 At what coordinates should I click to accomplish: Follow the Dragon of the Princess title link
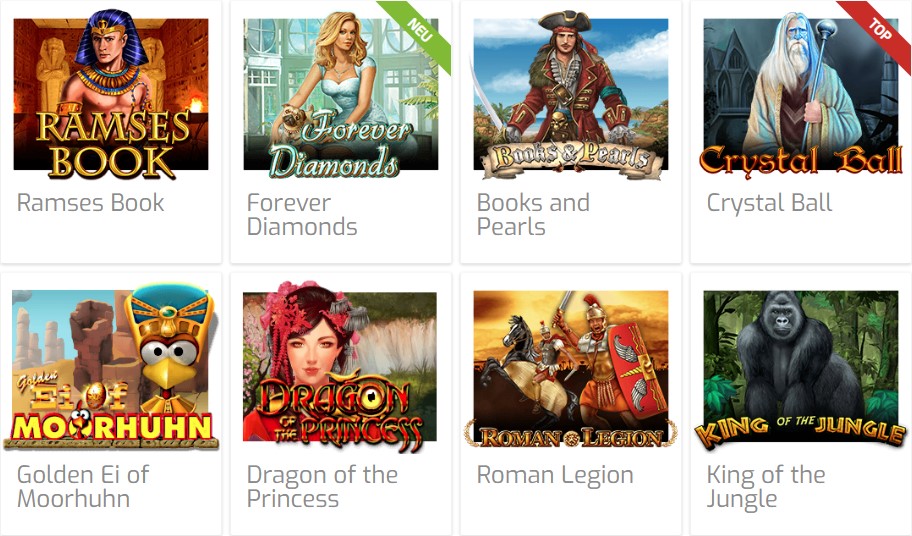pyautogui.click(x=322, y=487)
